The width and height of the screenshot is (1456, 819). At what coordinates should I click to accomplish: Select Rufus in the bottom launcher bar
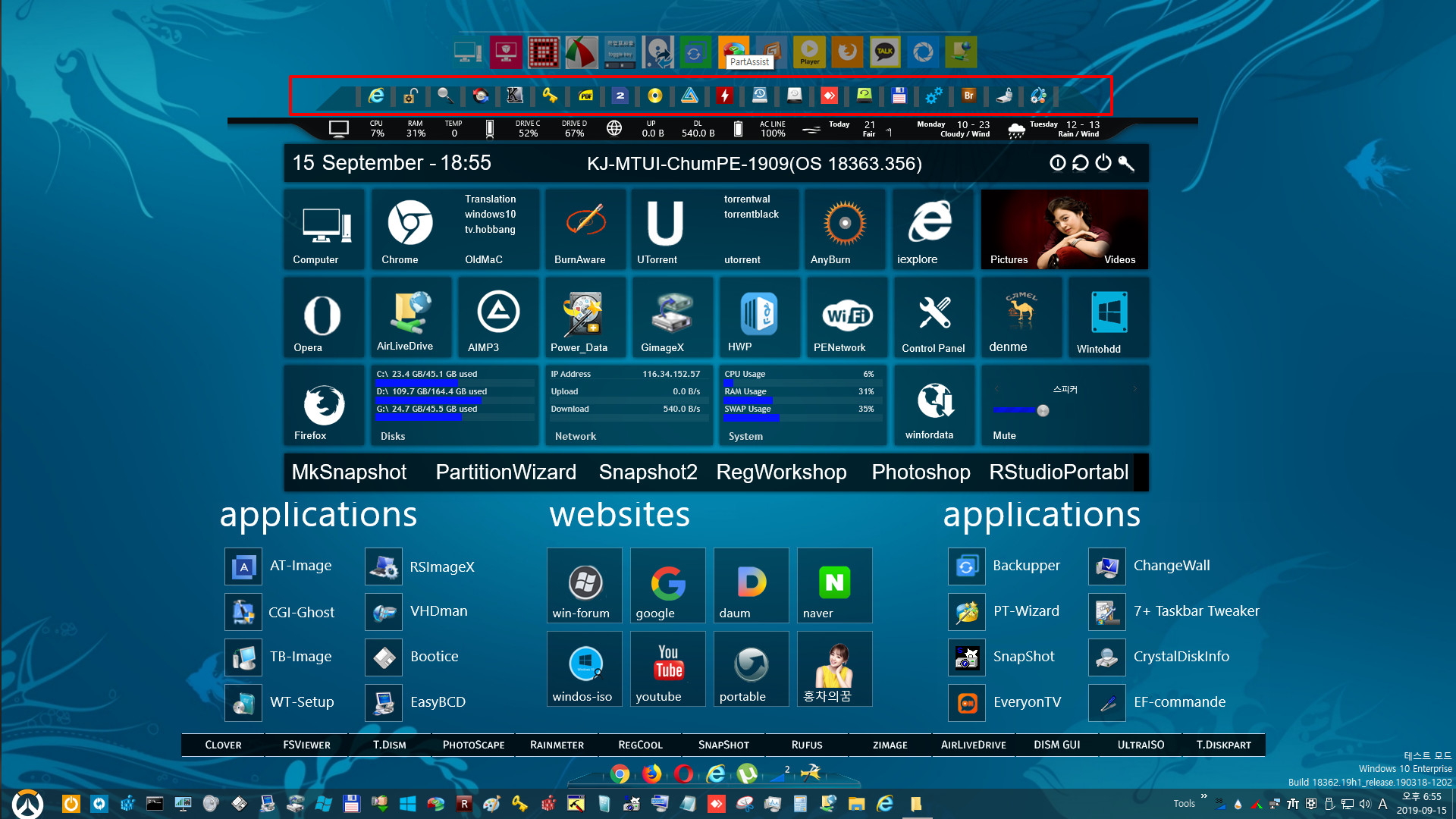click(x=807, y=745)
